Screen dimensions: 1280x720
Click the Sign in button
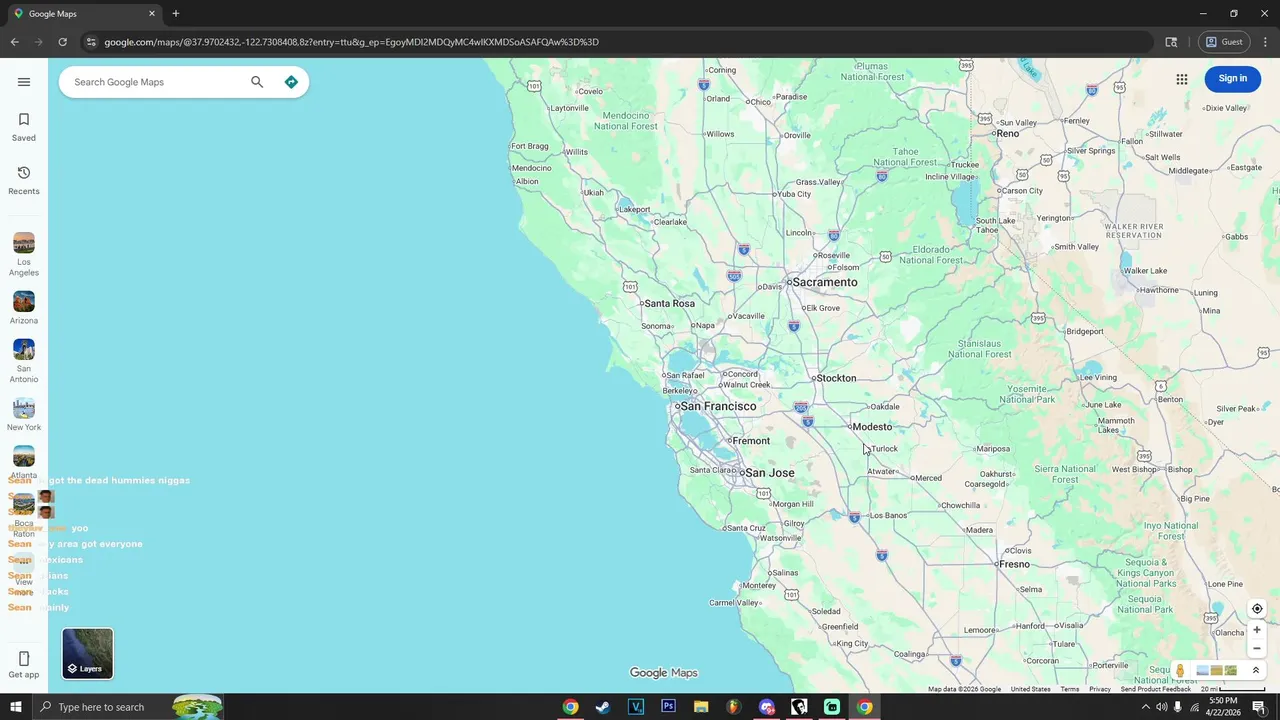[1233, 79]
